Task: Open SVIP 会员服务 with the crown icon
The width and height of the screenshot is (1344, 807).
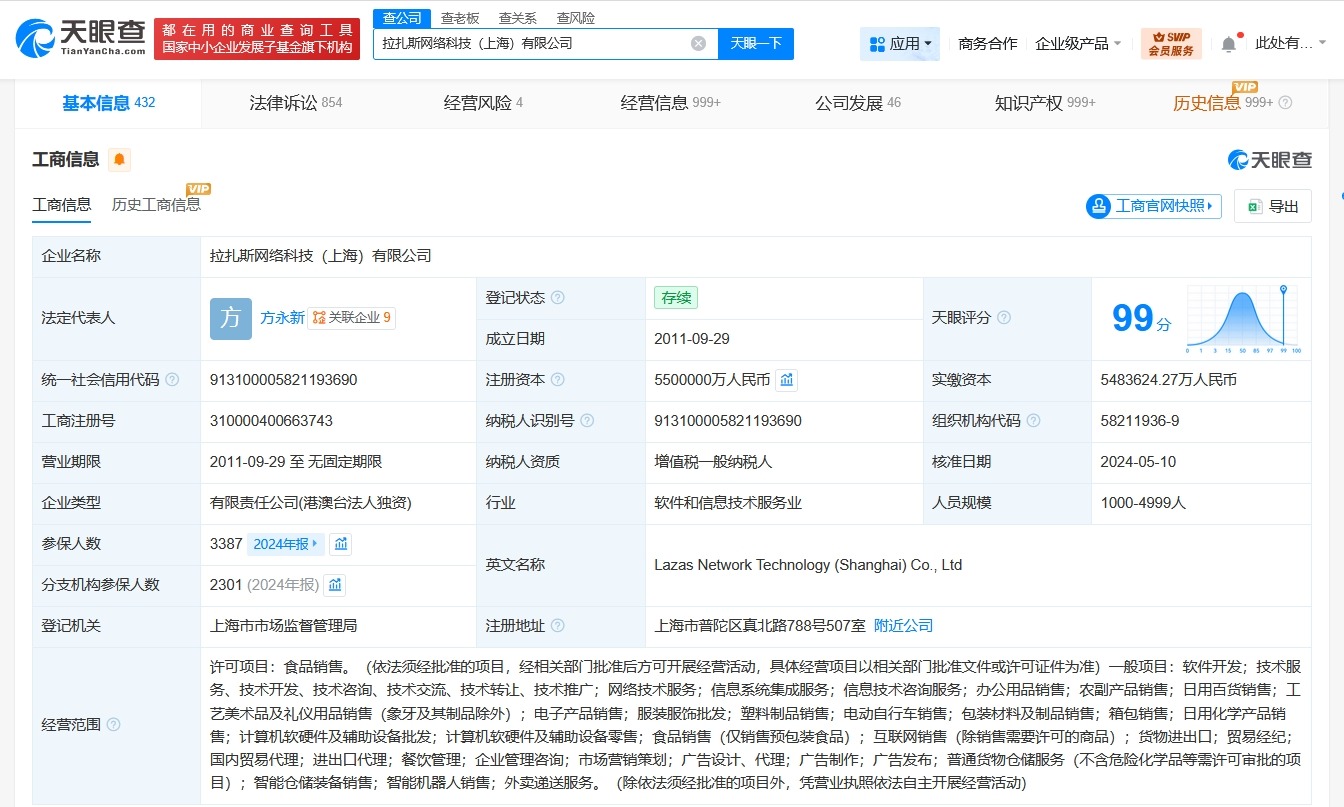Action: tap(1171, 43)
